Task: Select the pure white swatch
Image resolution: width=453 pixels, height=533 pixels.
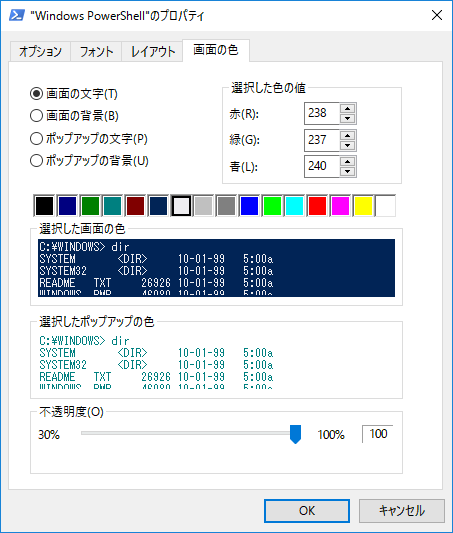Action: coord(386,206)
